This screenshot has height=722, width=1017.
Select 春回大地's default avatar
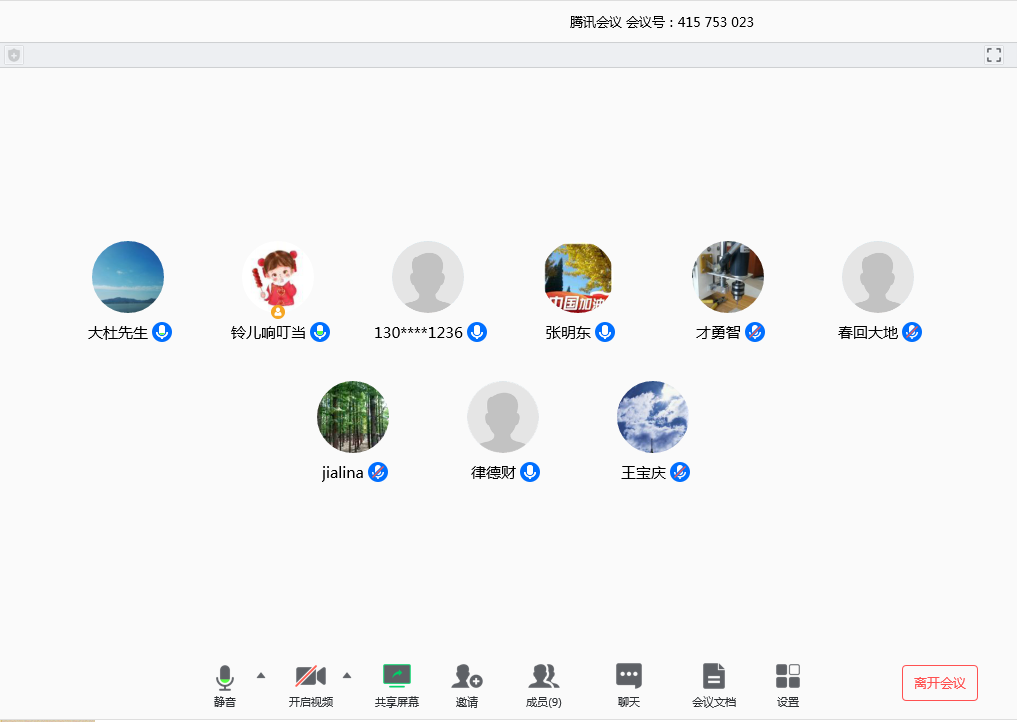tap(878, 277)
